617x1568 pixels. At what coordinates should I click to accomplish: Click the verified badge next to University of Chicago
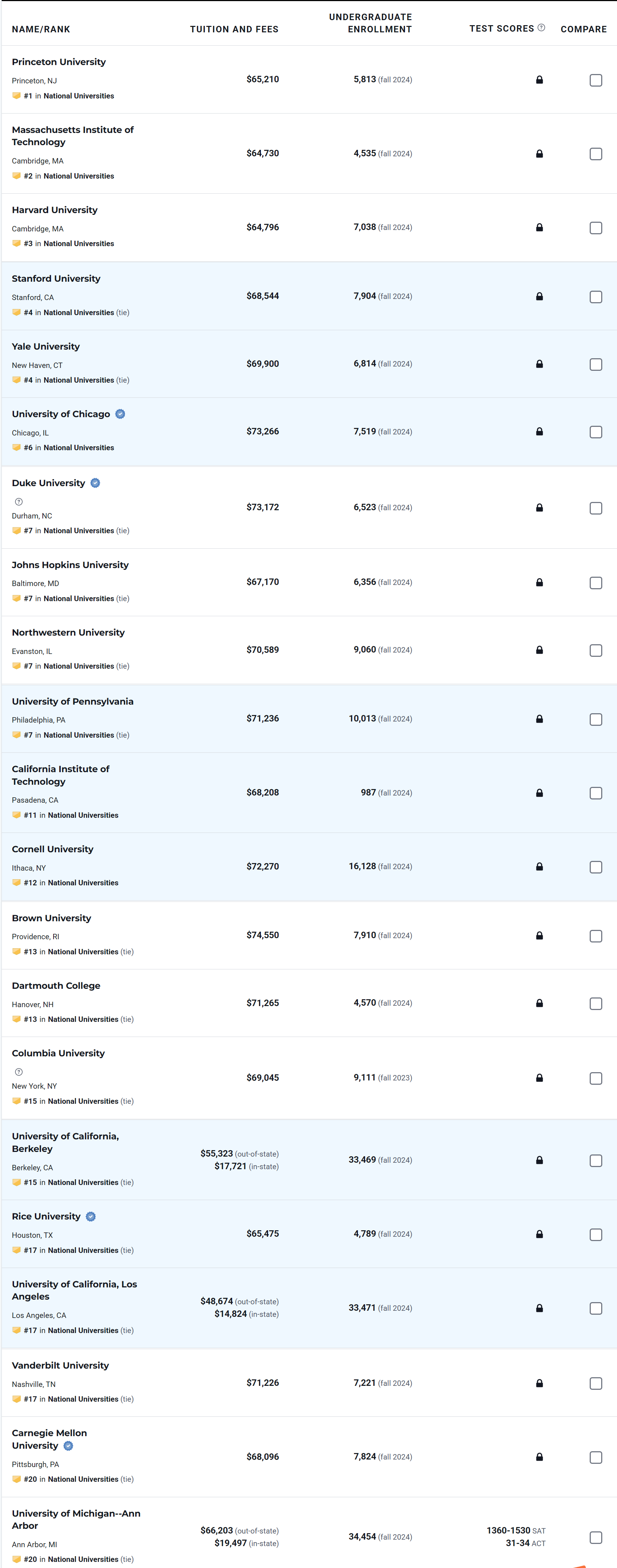[120, 414]
